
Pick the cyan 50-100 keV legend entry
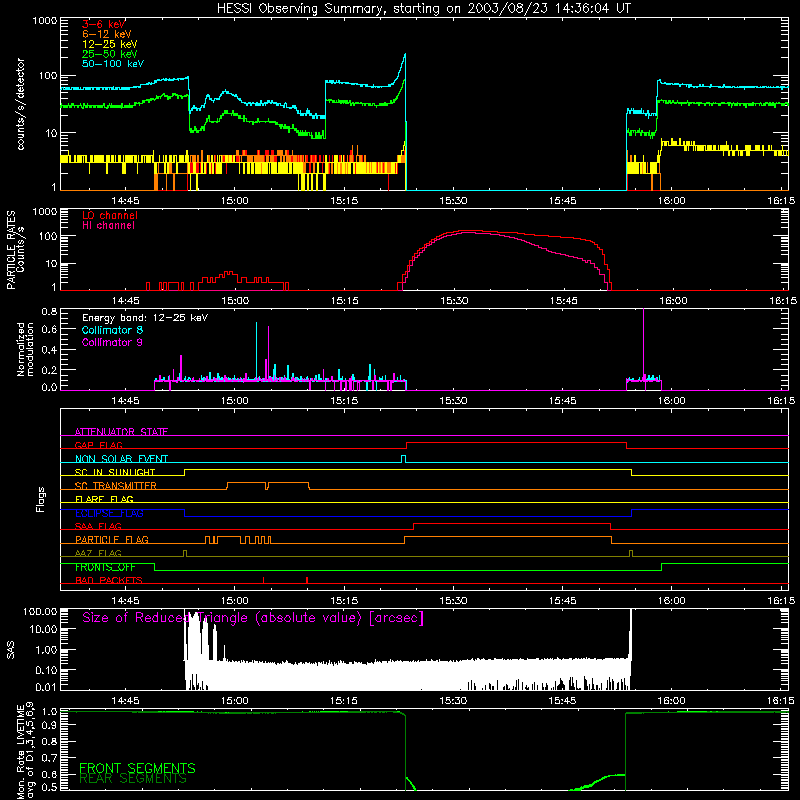(113, 64)
